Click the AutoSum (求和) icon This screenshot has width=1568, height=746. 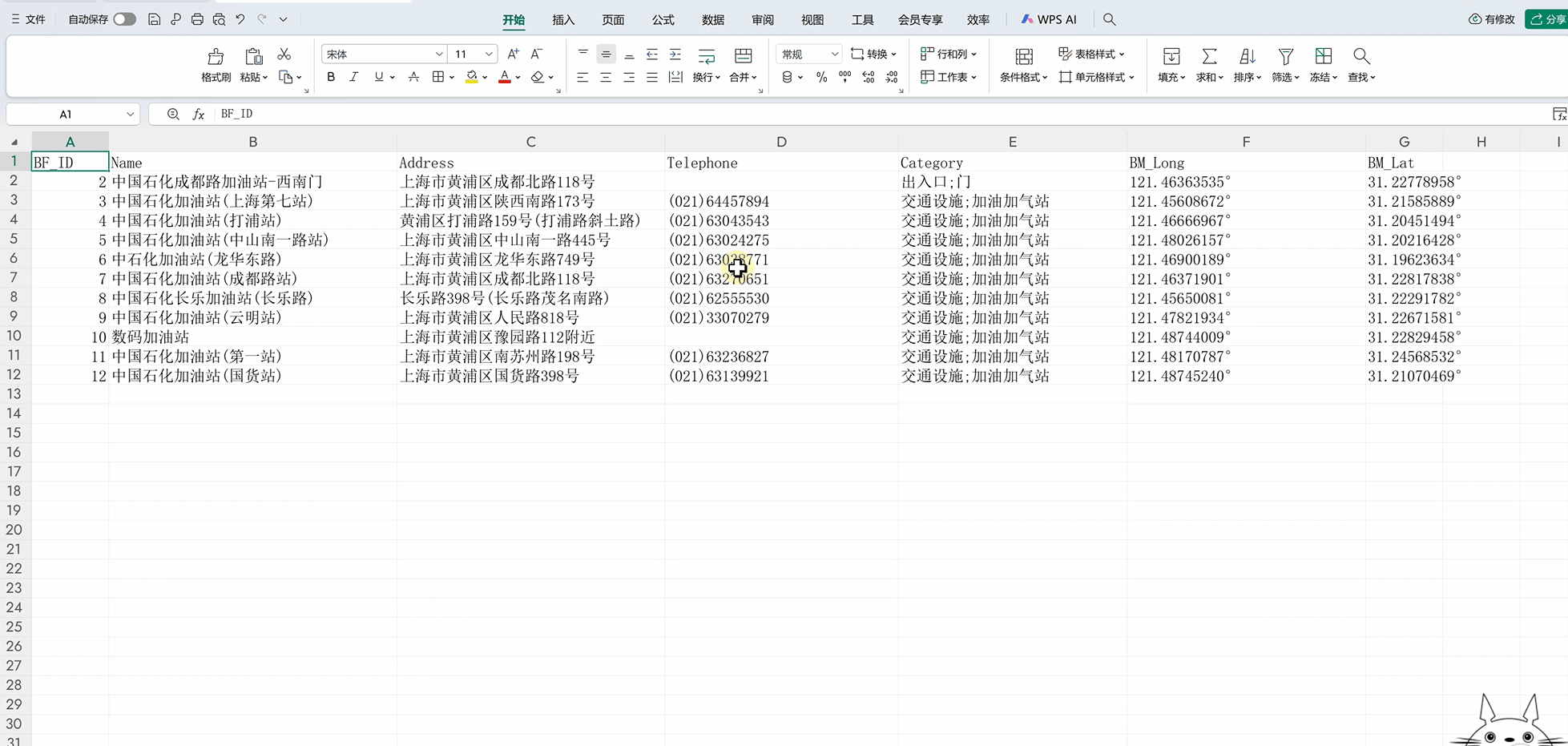1210,56
